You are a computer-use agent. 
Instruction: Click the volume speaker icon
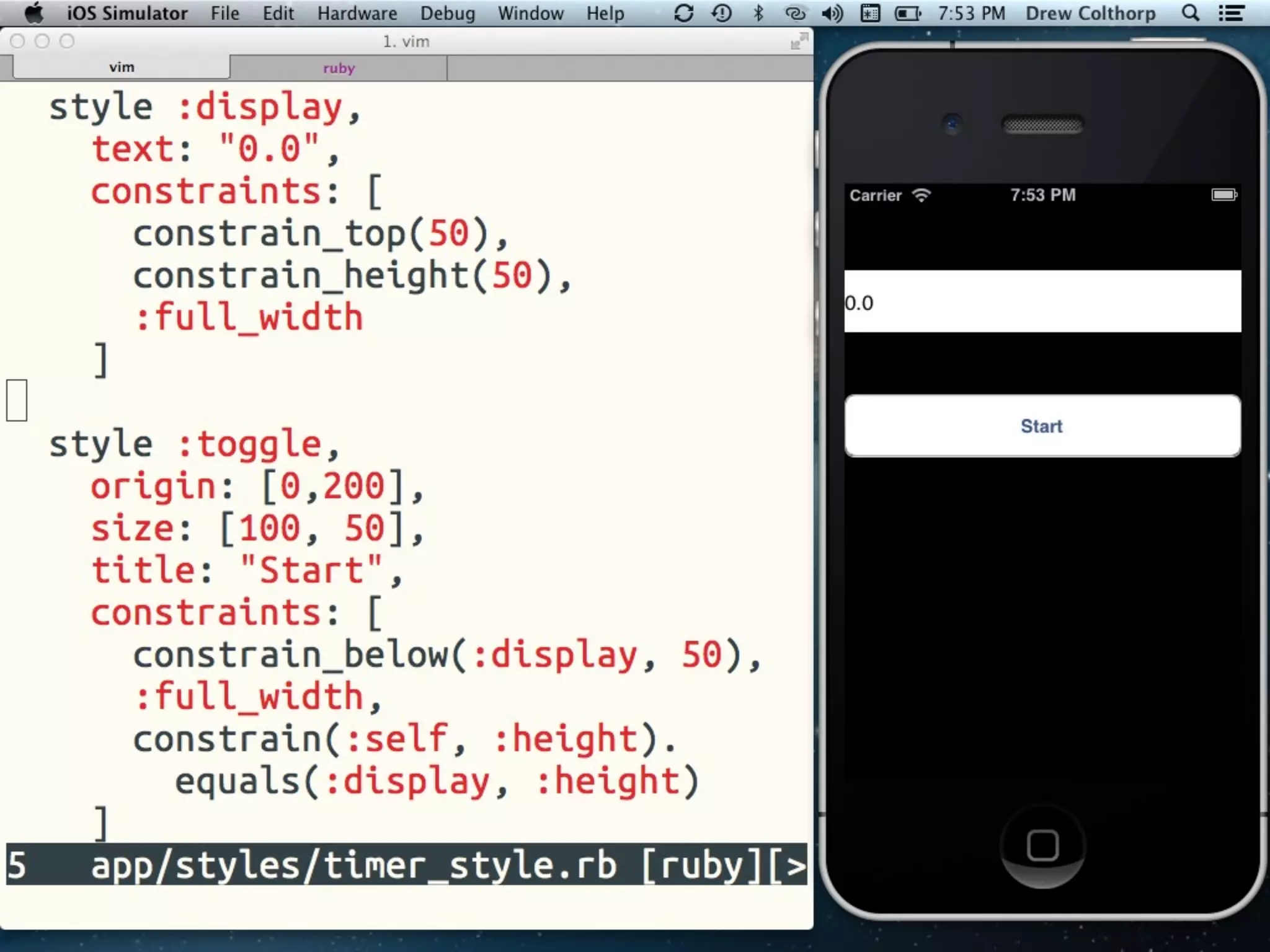pyautogui.click(x=832, y=13)
